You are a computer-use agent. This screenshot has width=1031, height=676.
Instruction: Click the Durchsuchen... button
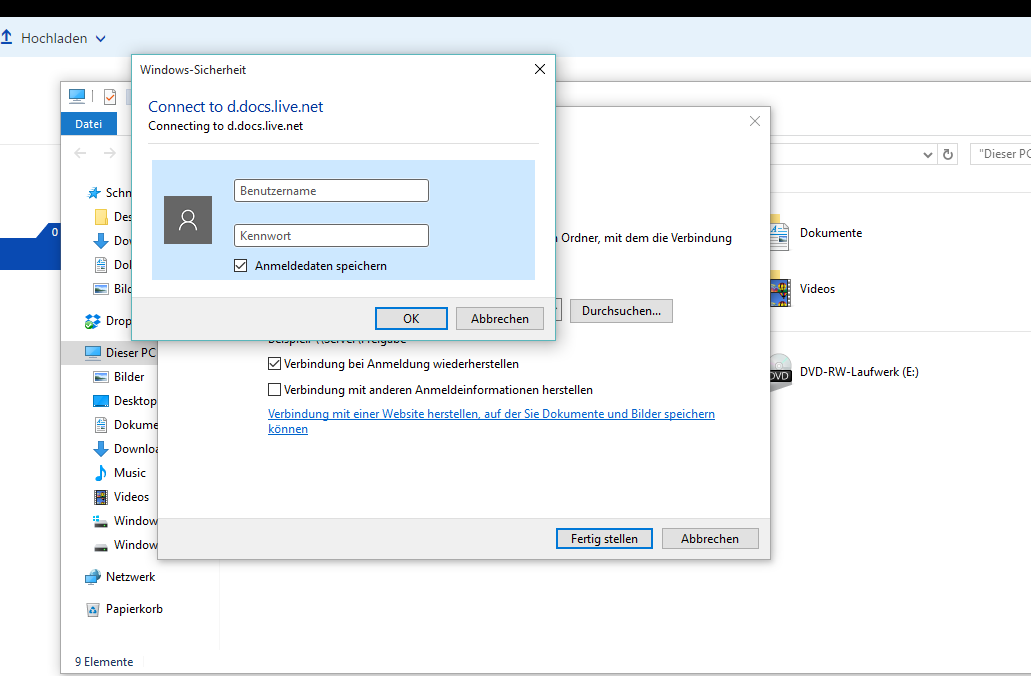[621, 311]
